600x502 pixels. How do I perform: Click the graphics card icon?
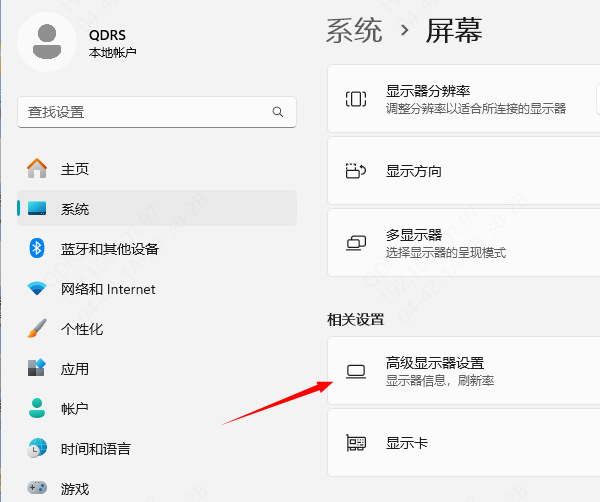pyautogui.click(x=356, y=443)
